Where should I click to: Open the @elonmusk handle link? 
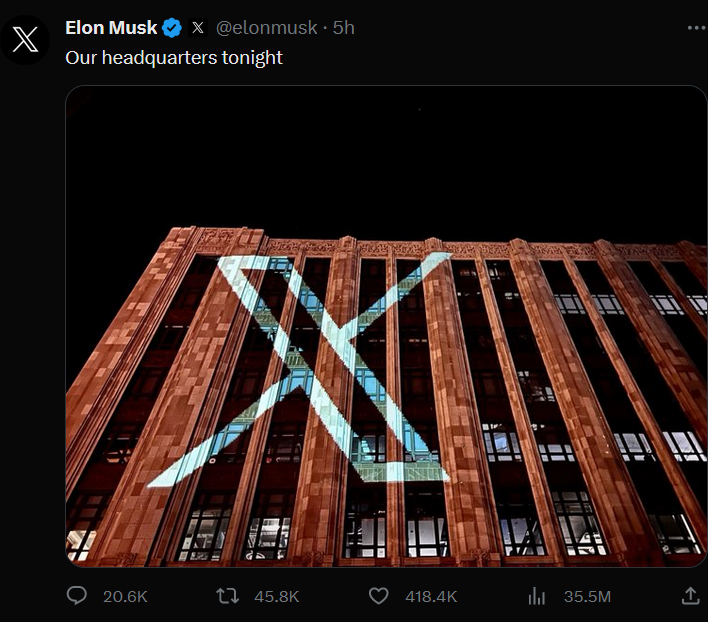[x=269, y=28]
